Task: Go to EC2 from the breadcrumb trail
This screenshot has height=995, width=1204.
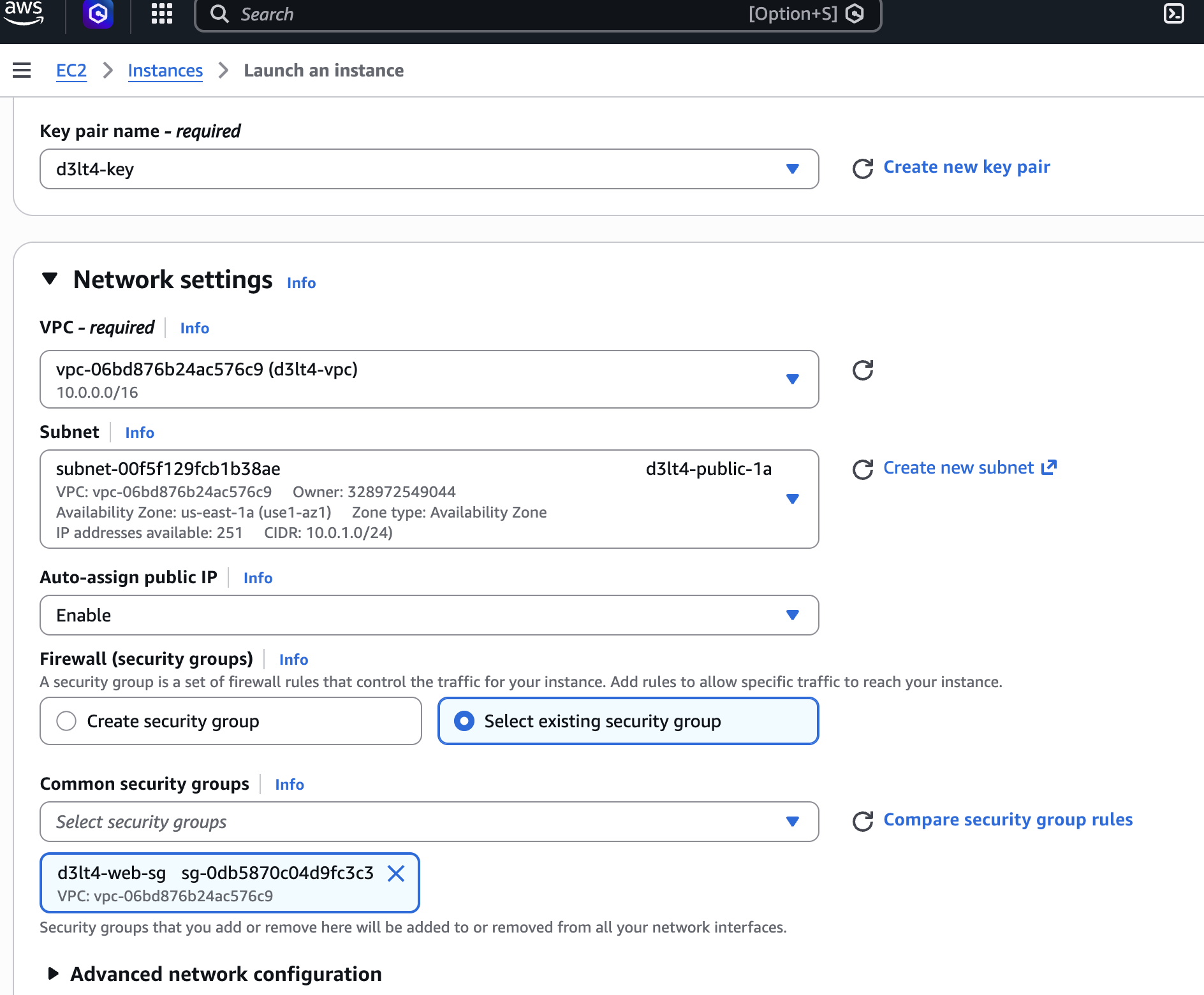Action: pyautogui.click(x=71, y=70)
